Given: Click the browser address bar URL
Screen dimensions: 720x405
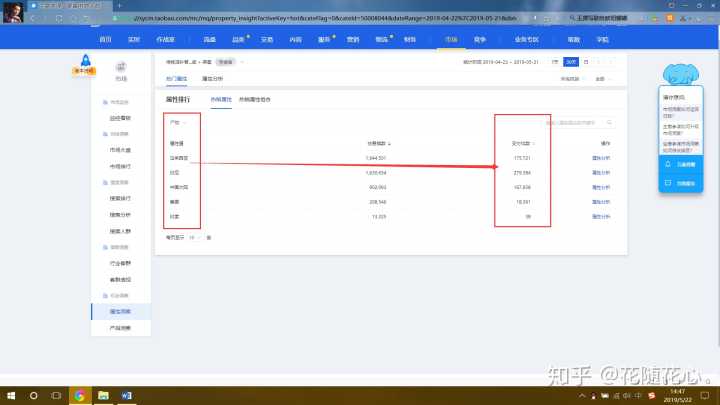Looking at the screenshot, I should 325,18.
